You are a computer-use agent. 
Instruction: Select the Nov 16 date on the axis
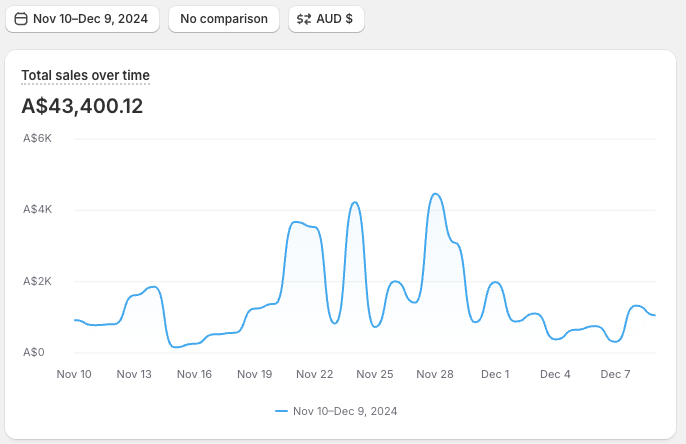pyautogui.click(x=194, y=374)
